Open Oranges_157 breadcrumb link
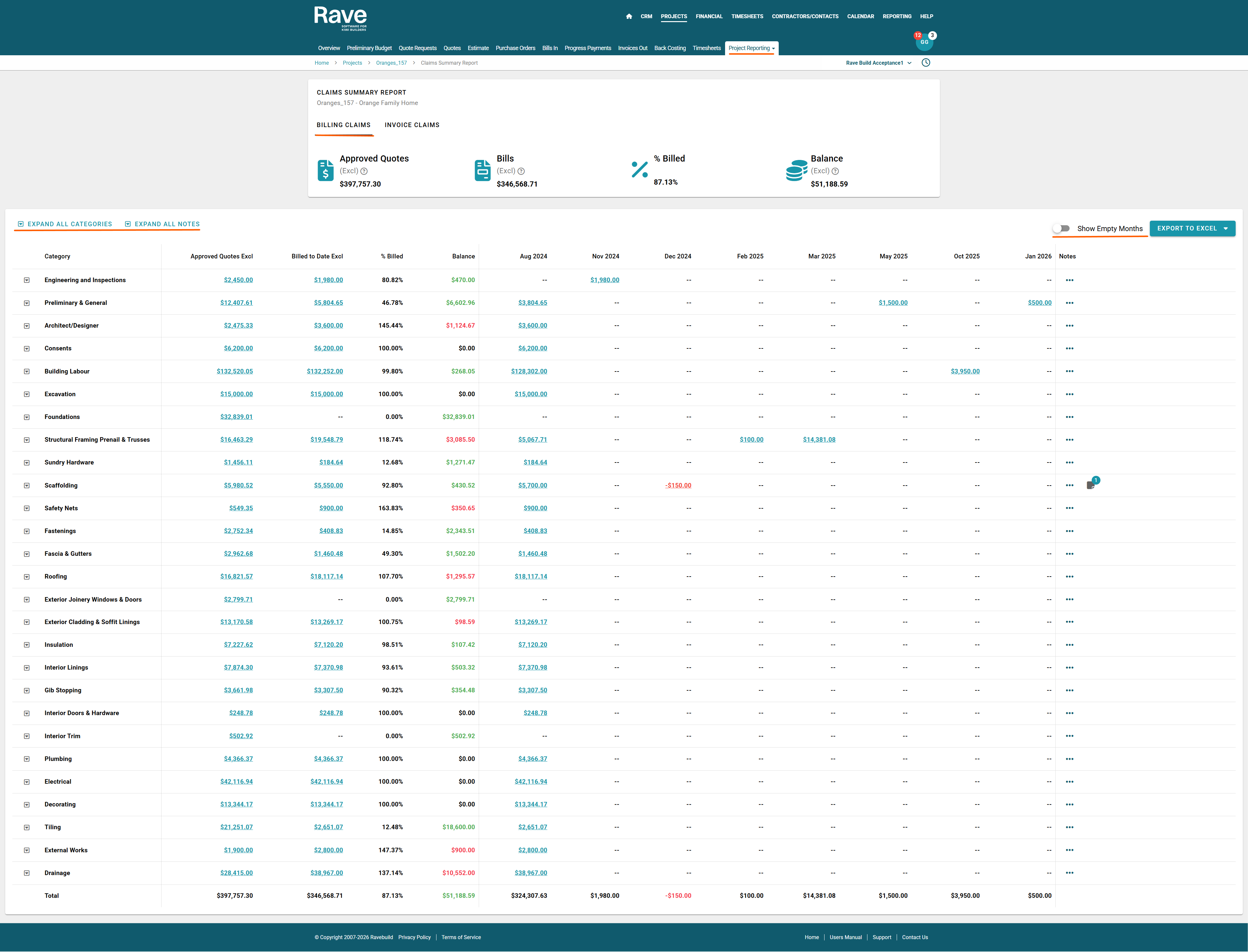Image resolution: width=1248 pixels, height=952 pixels. 391,63
